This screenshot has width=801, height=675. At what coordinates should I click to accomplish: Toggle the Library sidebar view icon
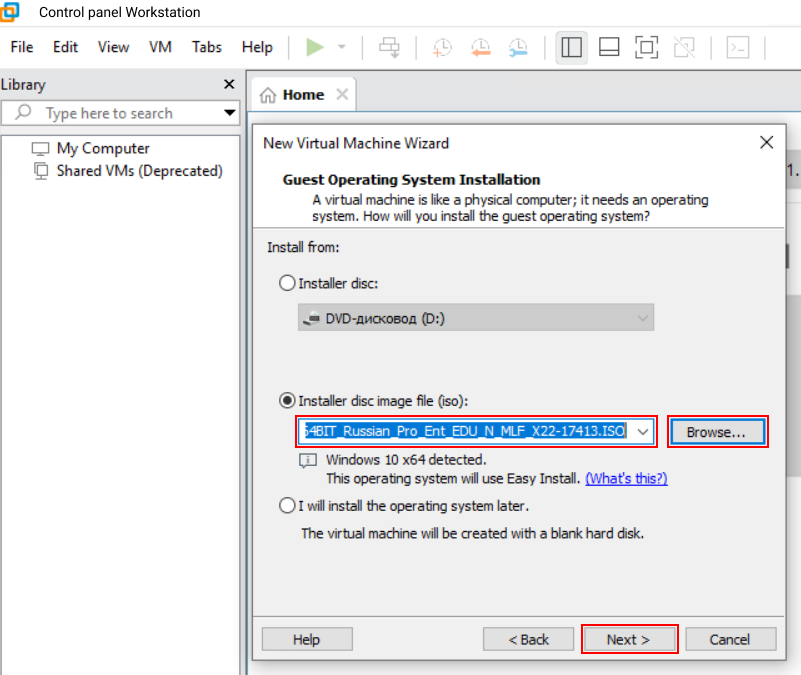pos(572,47)
